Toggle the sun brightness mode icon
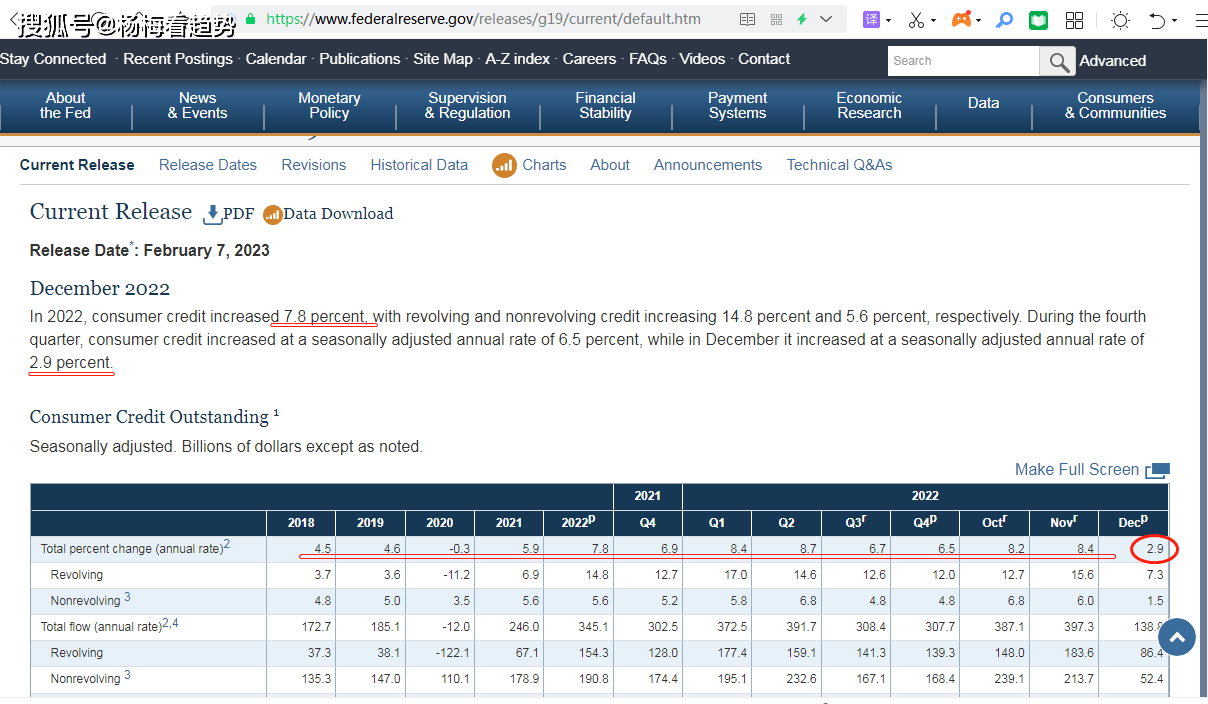This screenshot has width=1208, height=704. (1120, 20)
